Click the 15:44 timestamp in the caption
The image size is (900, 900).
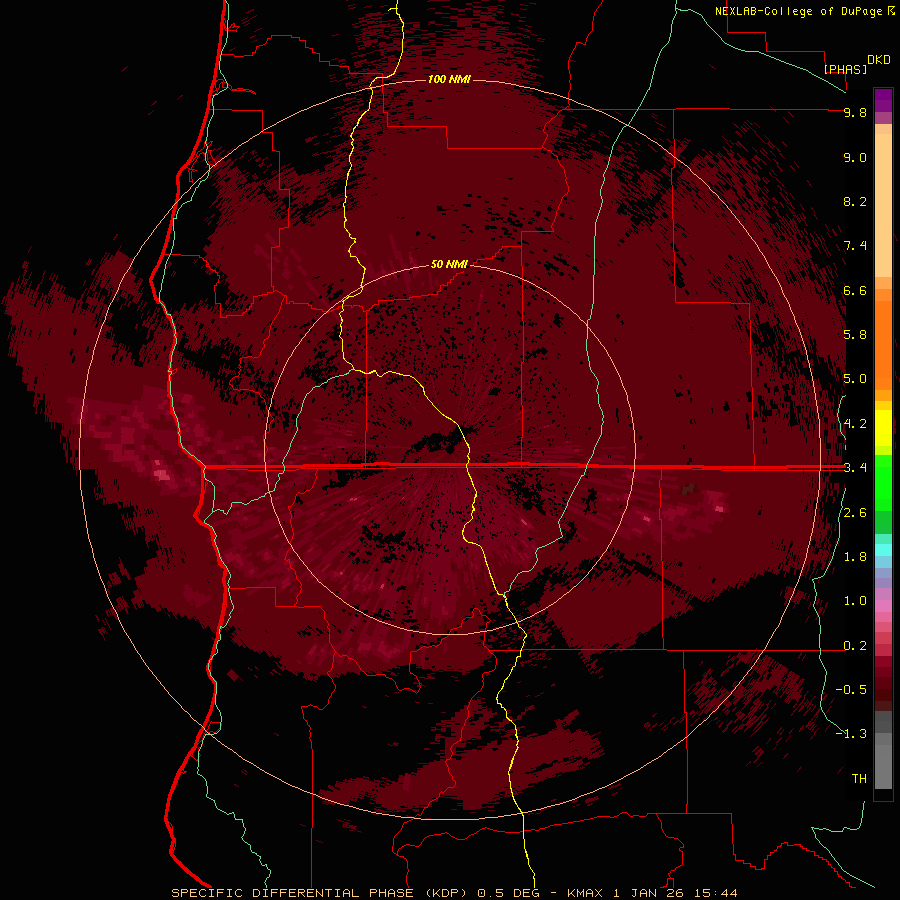(x=716, y=893)
